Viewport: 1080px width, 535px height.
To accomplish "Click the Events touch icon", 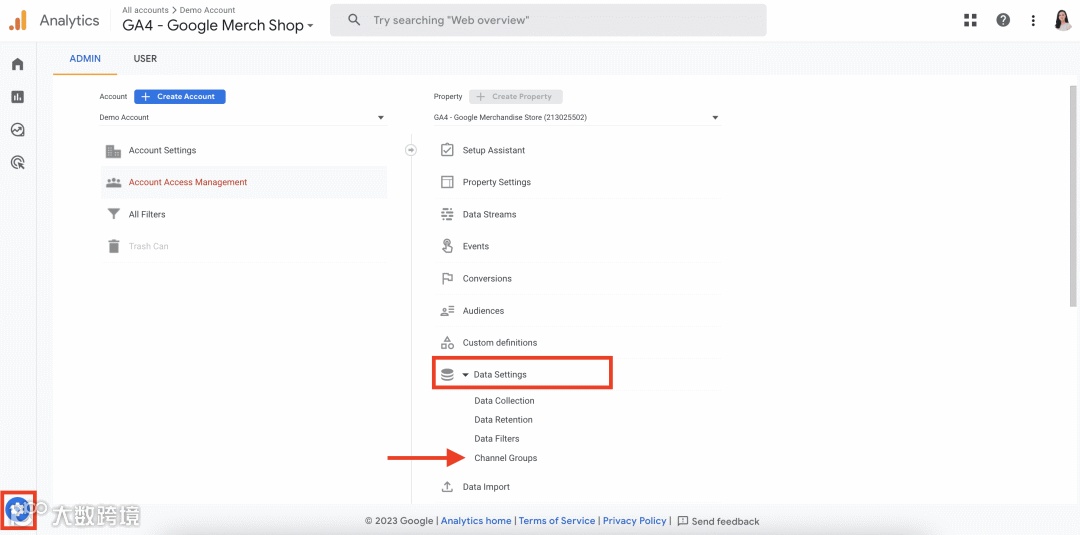I will tap(447, 246).
